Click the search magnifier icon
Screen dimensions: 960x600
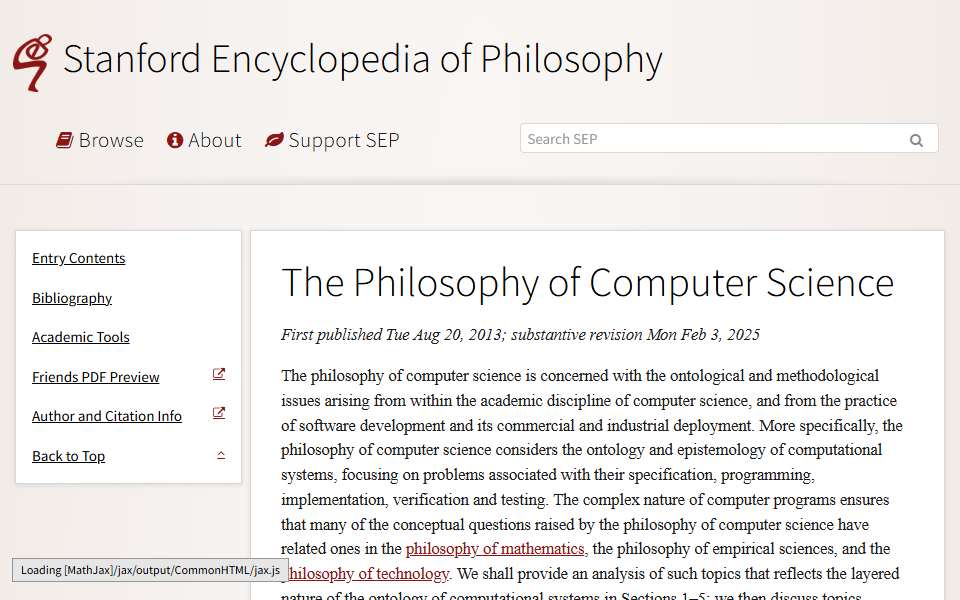tap(916, 140)
